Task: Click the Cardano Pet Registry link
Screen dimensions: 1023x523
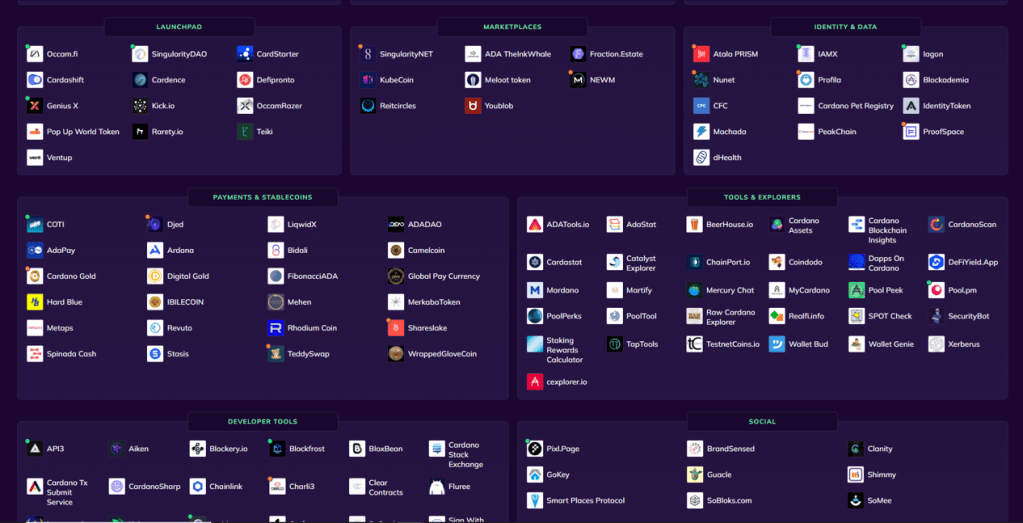Action: point(855,106)
